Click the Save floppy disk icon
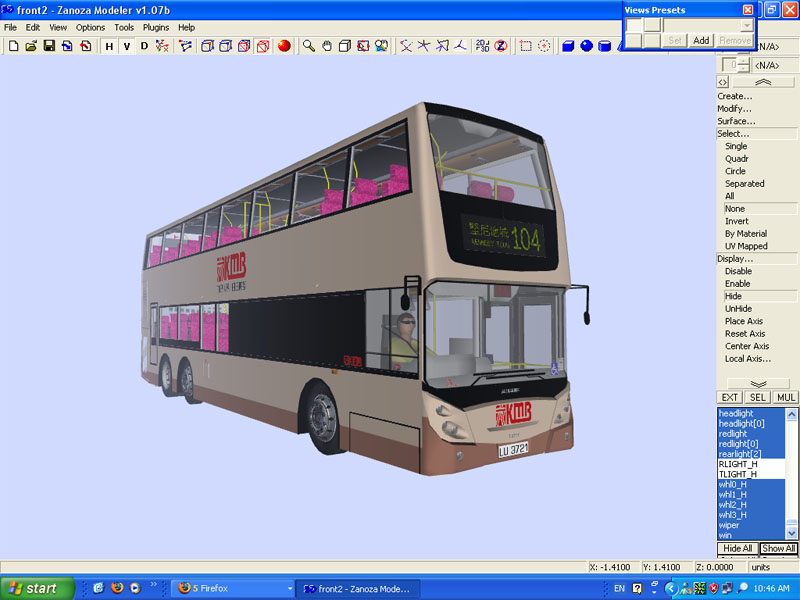This screenshot has width=800, height=600. click(48, 46)
